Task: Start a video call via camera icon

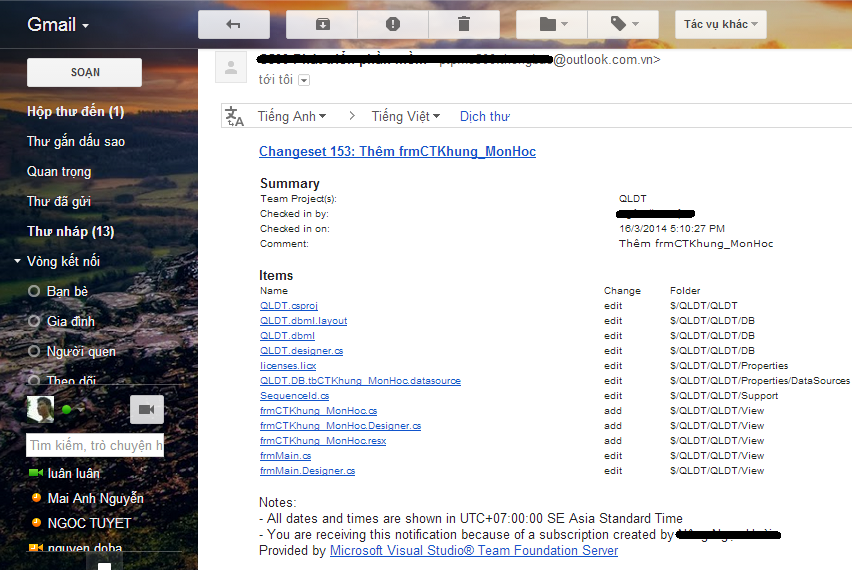Action: 146,409
